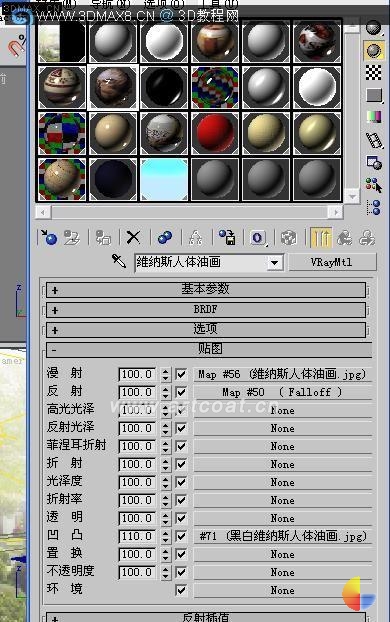Click the 反射光泽 None map button
This screenshot has width=390, height=622.
(x=282, y=428)
